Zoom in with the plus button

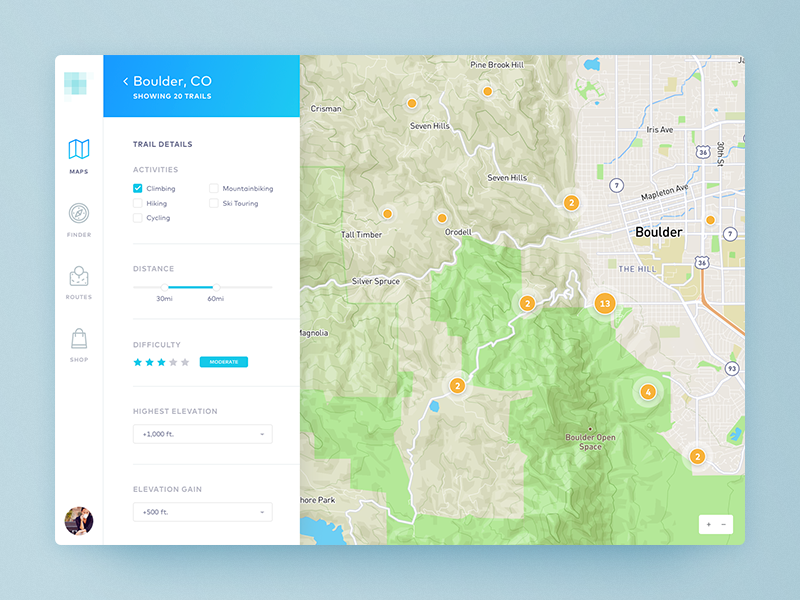[708, 524]
